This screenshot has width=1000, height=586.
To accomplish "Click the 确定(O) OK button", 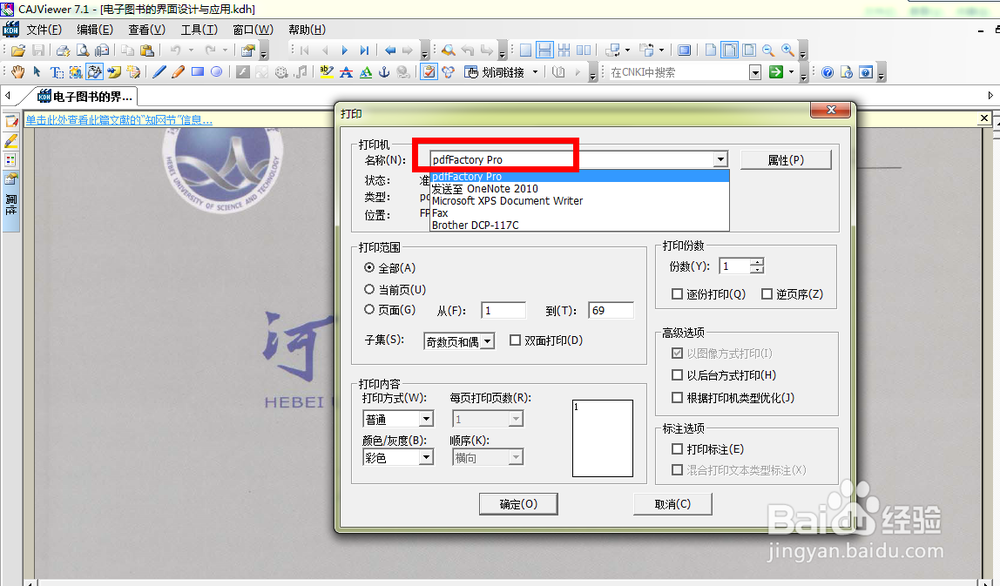I will [518, 504].
